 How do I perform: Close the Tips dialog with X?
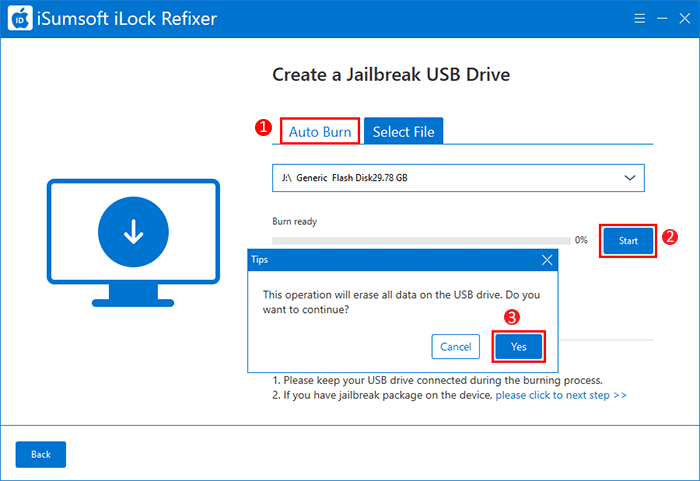pyautogui.click(x=547, y=260)
